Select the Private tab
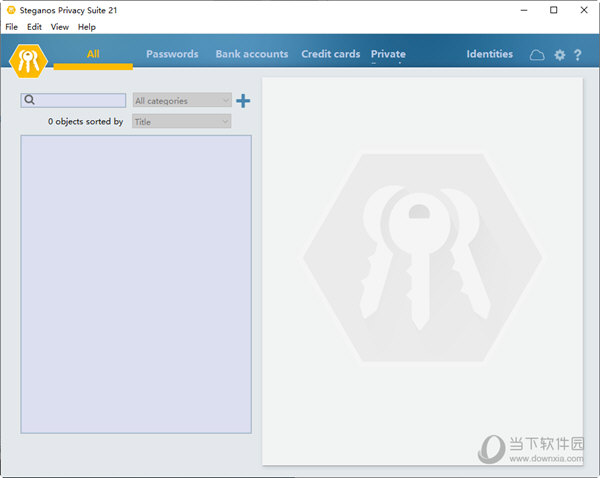The width and height of the screenshot is (600, 478). [388, 54]
